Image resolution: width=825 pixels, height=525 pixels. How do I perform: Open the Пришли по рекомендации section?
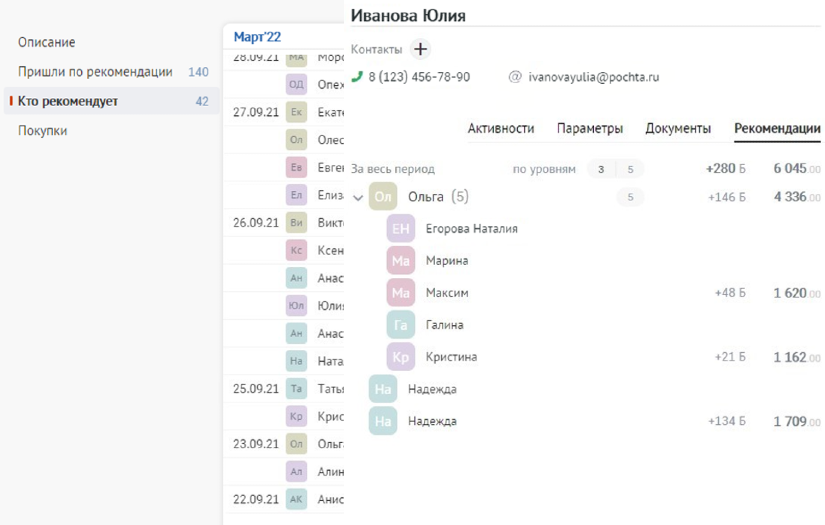coord(95,72)
